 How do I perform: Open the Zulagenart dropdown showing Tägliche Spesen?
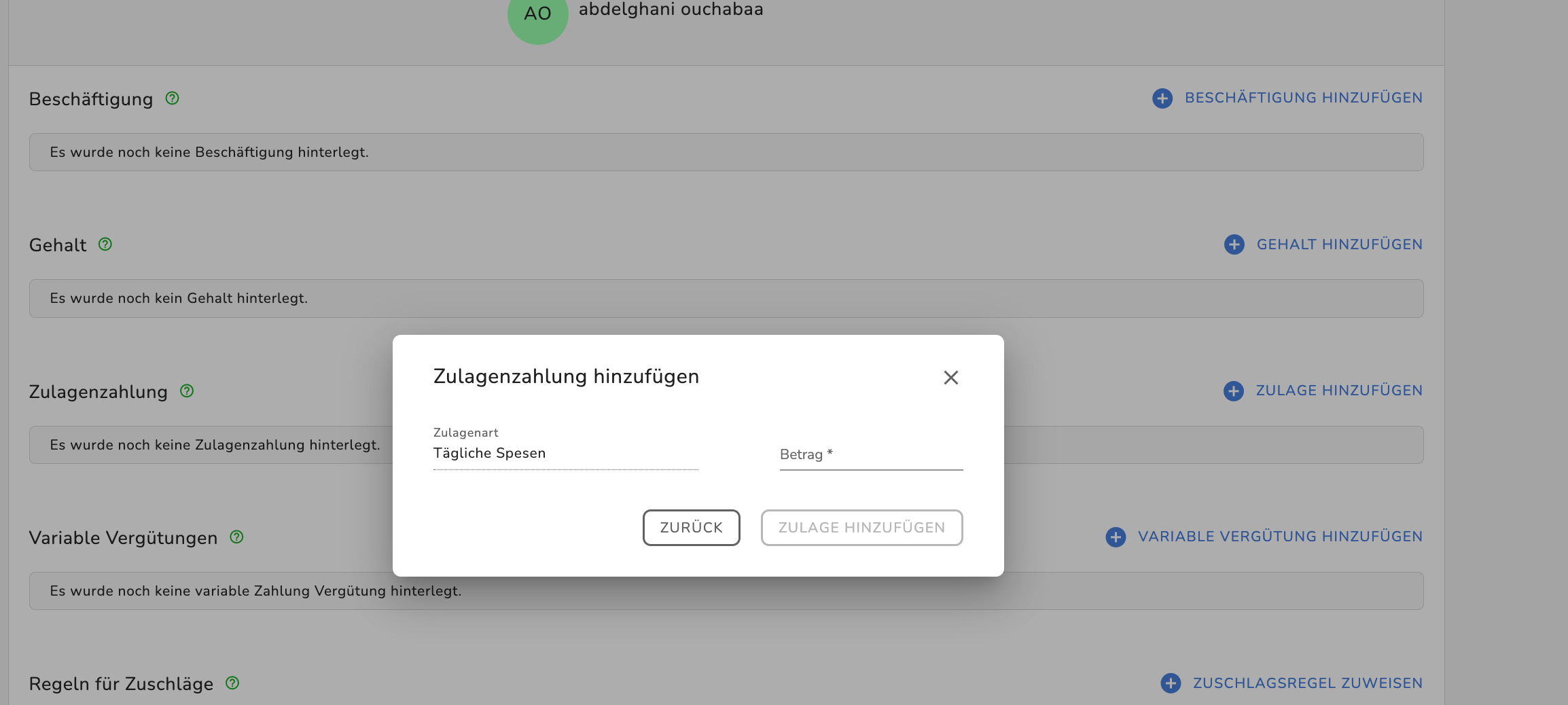tap(565, 453)
